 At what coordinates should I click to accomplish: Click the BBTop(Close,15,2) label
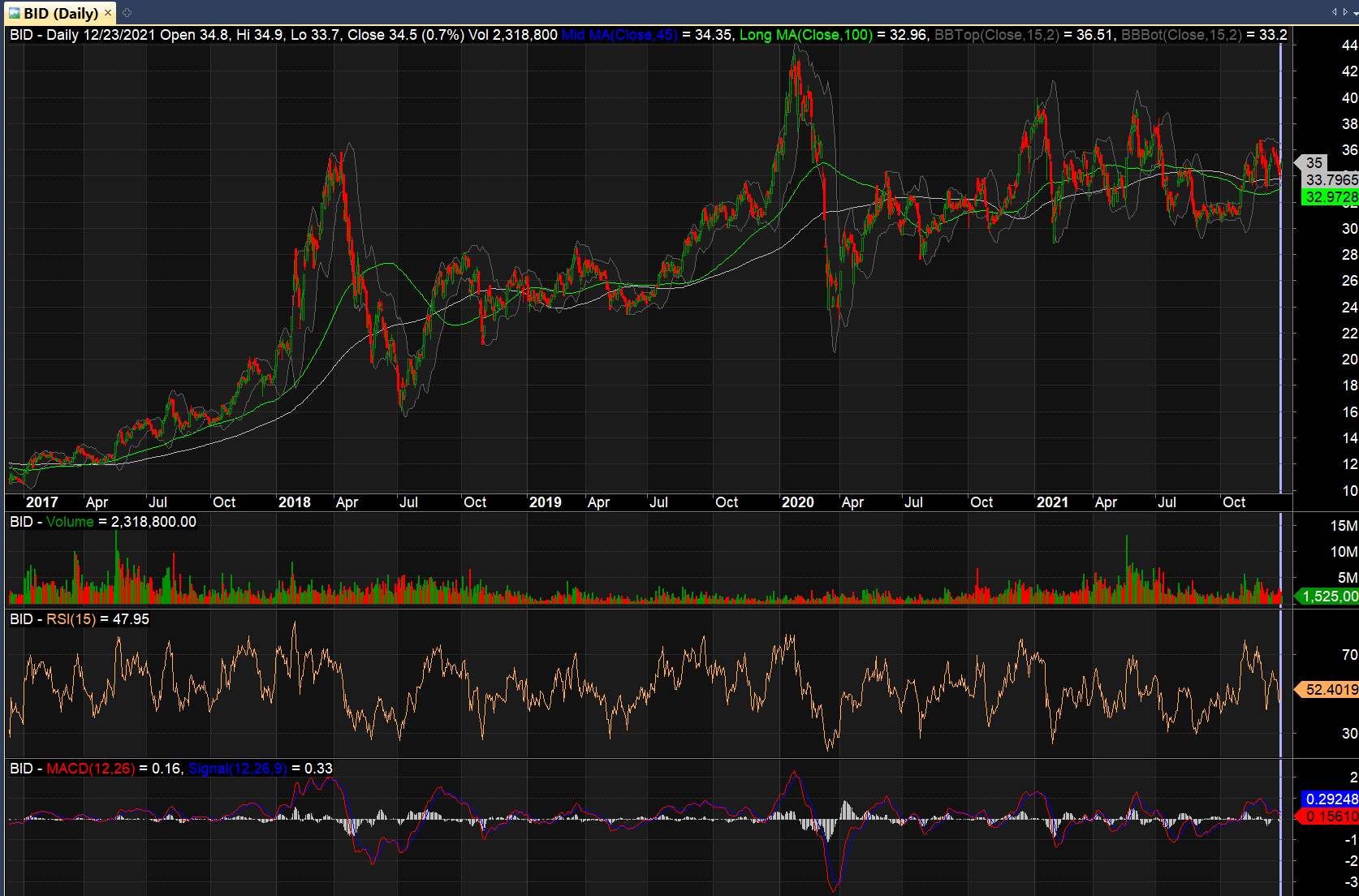997,35
